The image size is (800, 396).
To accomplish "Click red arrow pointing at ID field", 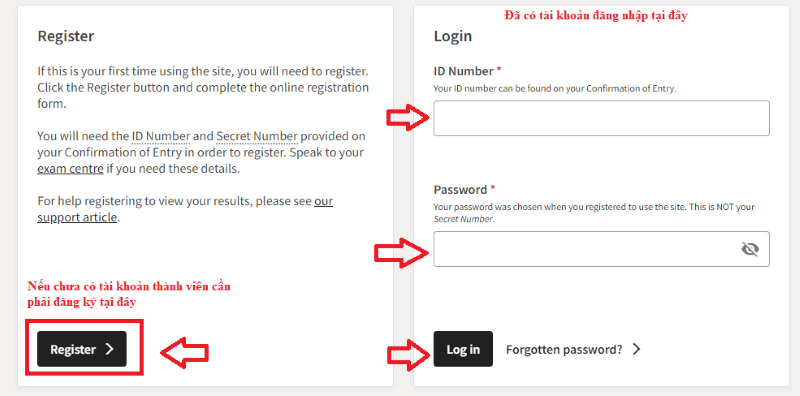I will pyautogui.click(x=407, y=118).
